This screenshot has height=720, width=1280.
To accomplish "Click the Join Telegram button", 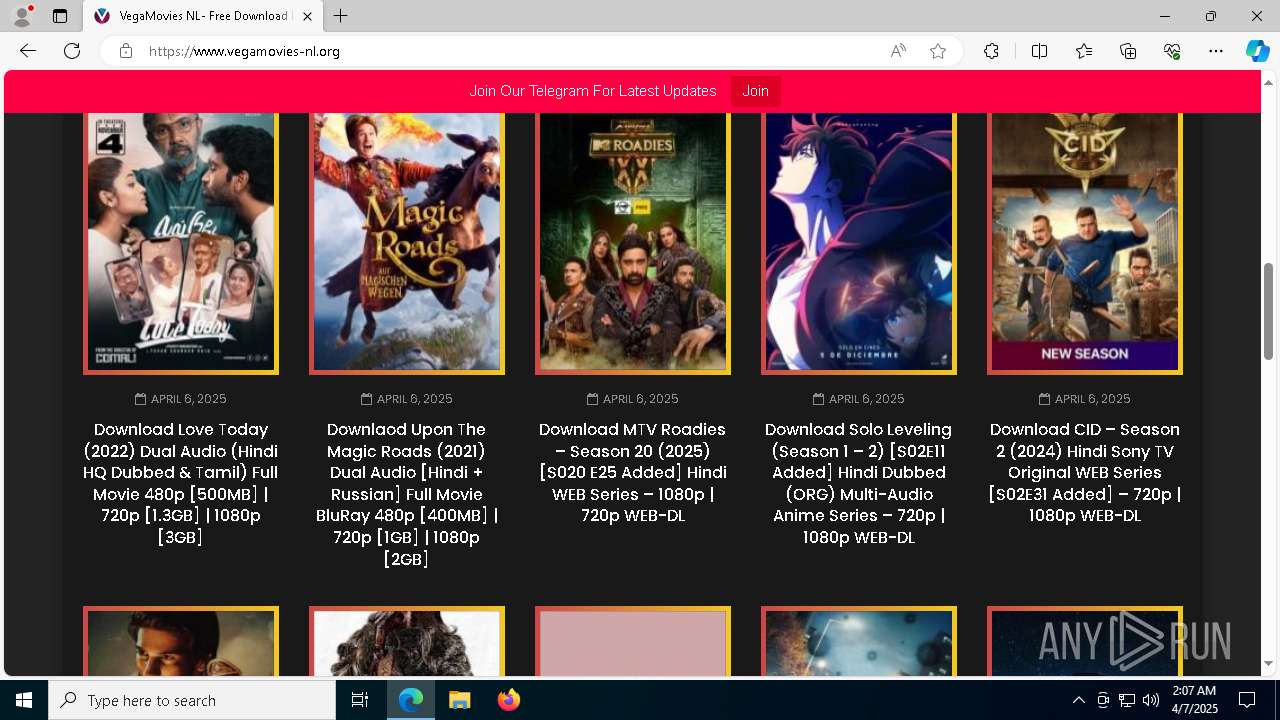I will [x=755, y=91].
